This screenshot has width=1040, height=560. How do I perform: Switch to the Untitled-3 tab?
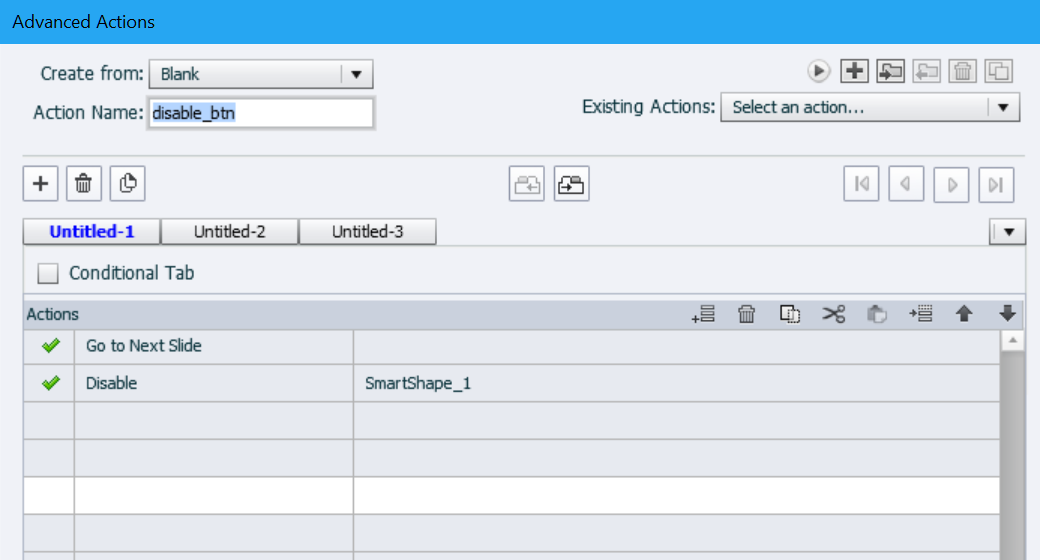pos(368,232)
